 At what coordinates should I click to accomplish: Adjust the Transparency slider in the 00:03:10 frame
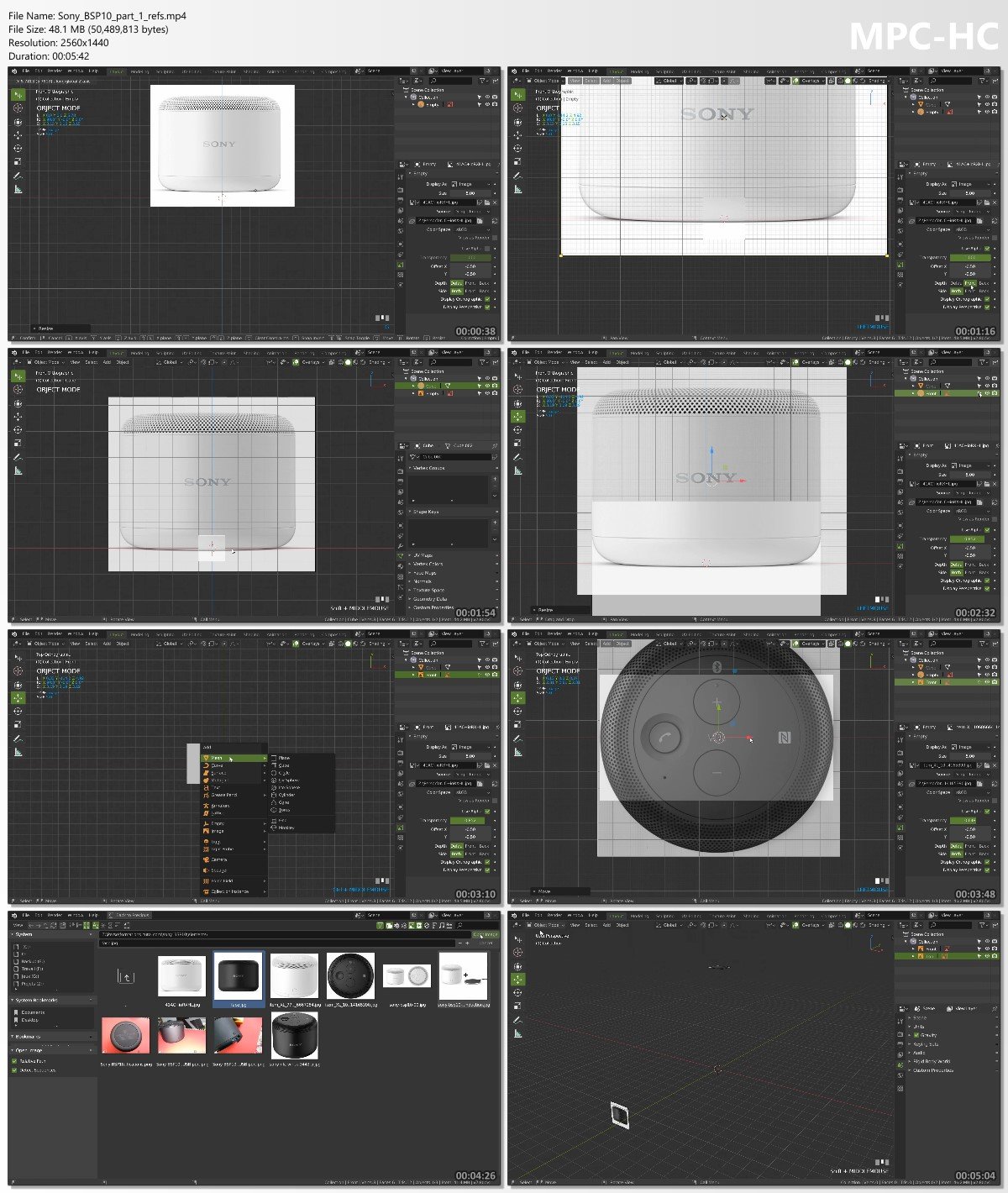coord(470,820)
